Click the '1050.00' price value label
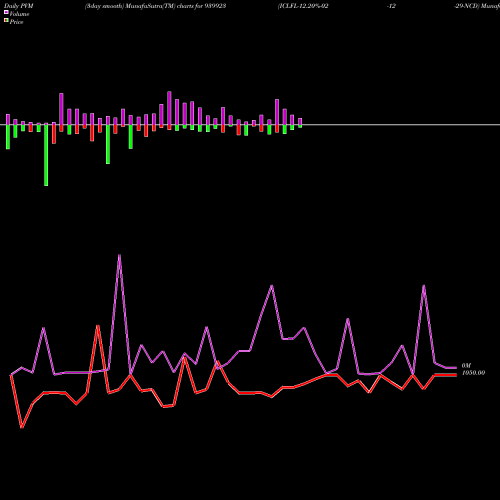 coord(473,373)
